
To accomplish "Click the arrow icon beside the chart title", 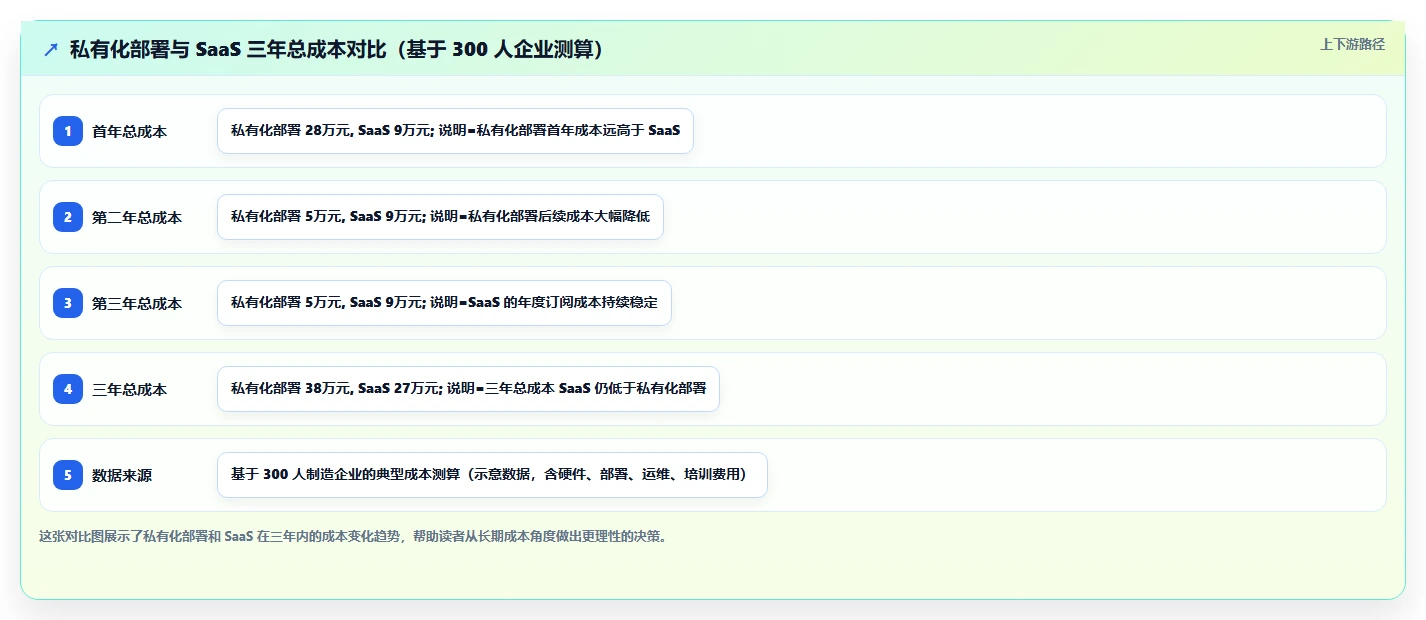I will tap(51, 49).
